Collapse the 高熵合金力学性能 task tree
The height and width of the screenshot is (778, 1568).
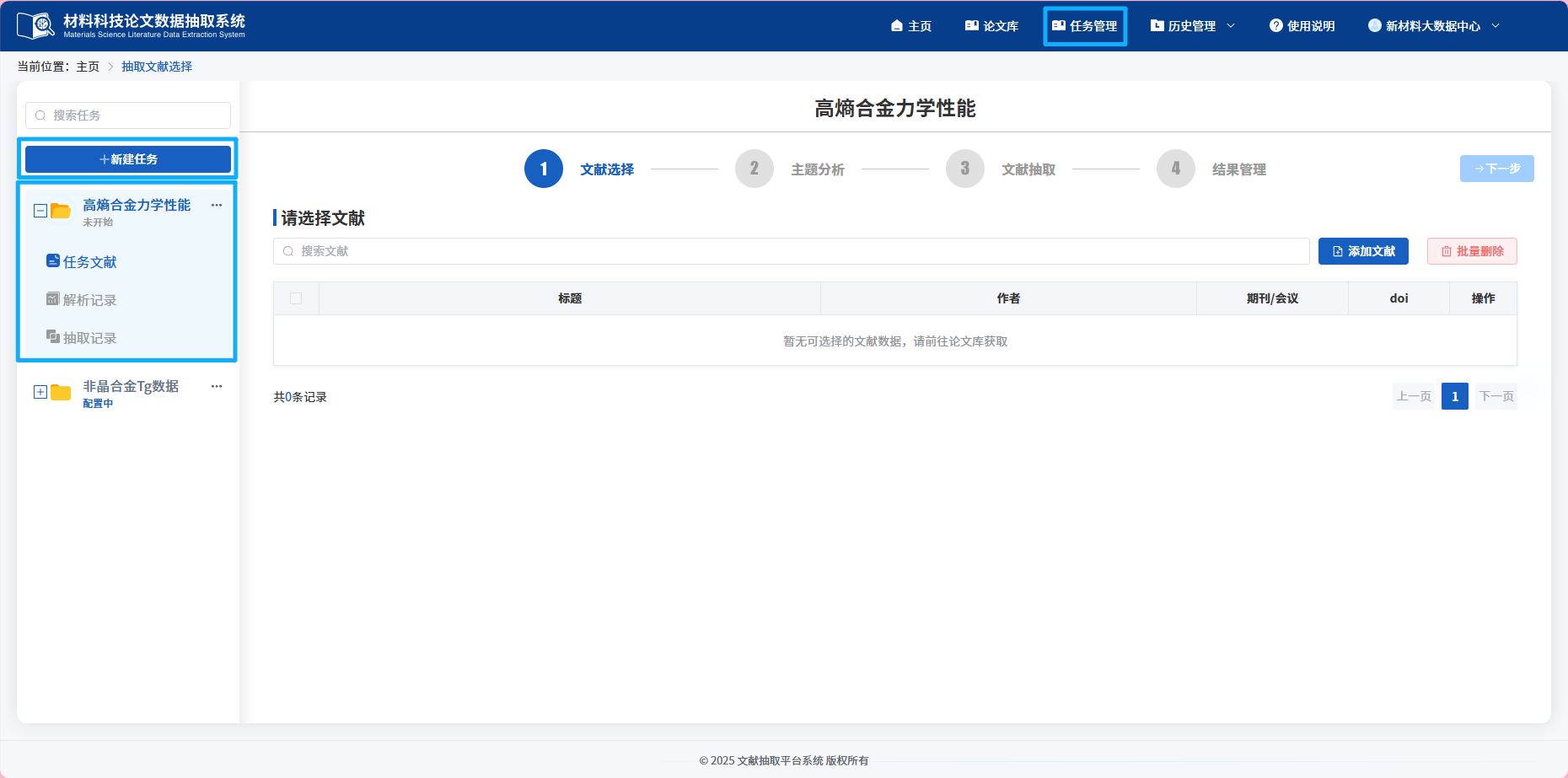click(x=40, y=210)
